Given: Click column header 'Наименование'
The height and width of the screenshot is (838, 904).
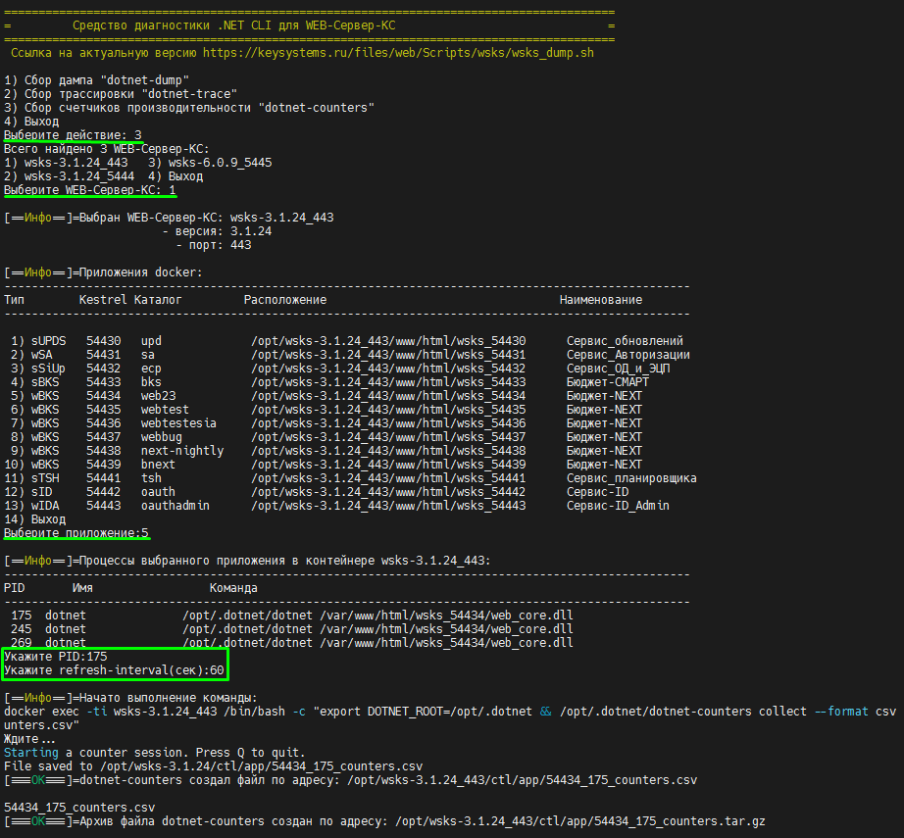Looking at the screenshot, I should click(x=601, y=300).
